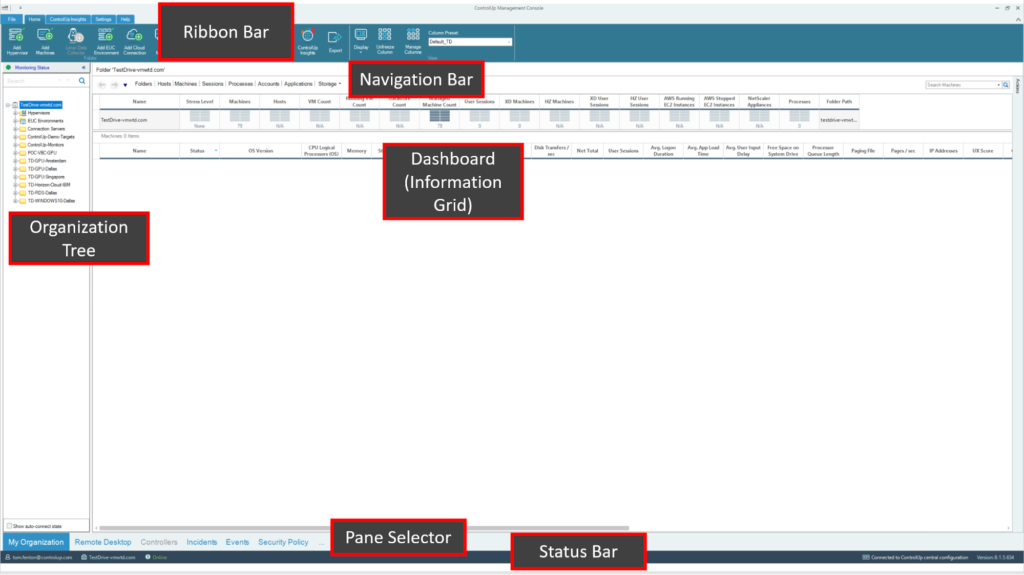Show the Machines view
The width and height of the screenshot is (1024, 575).
click(x=185, y=84)
